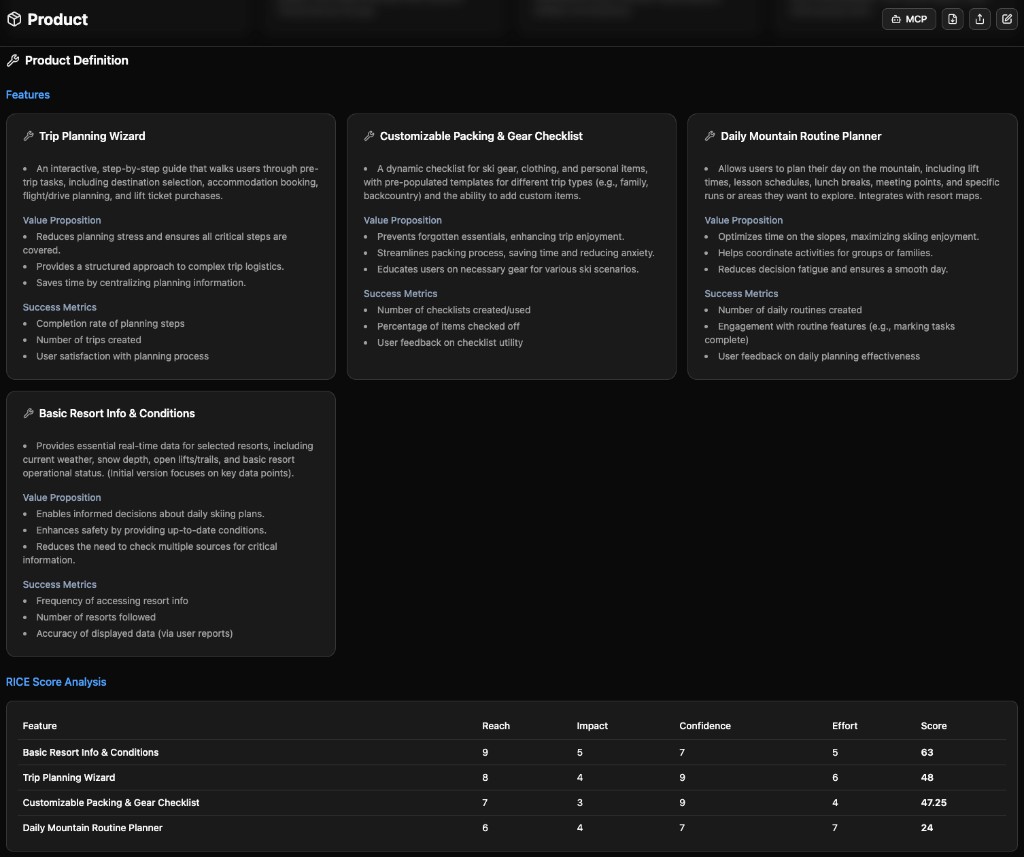Click the share/export icon in toolbar
This screenshot has width=1024, height=857.
979,19
